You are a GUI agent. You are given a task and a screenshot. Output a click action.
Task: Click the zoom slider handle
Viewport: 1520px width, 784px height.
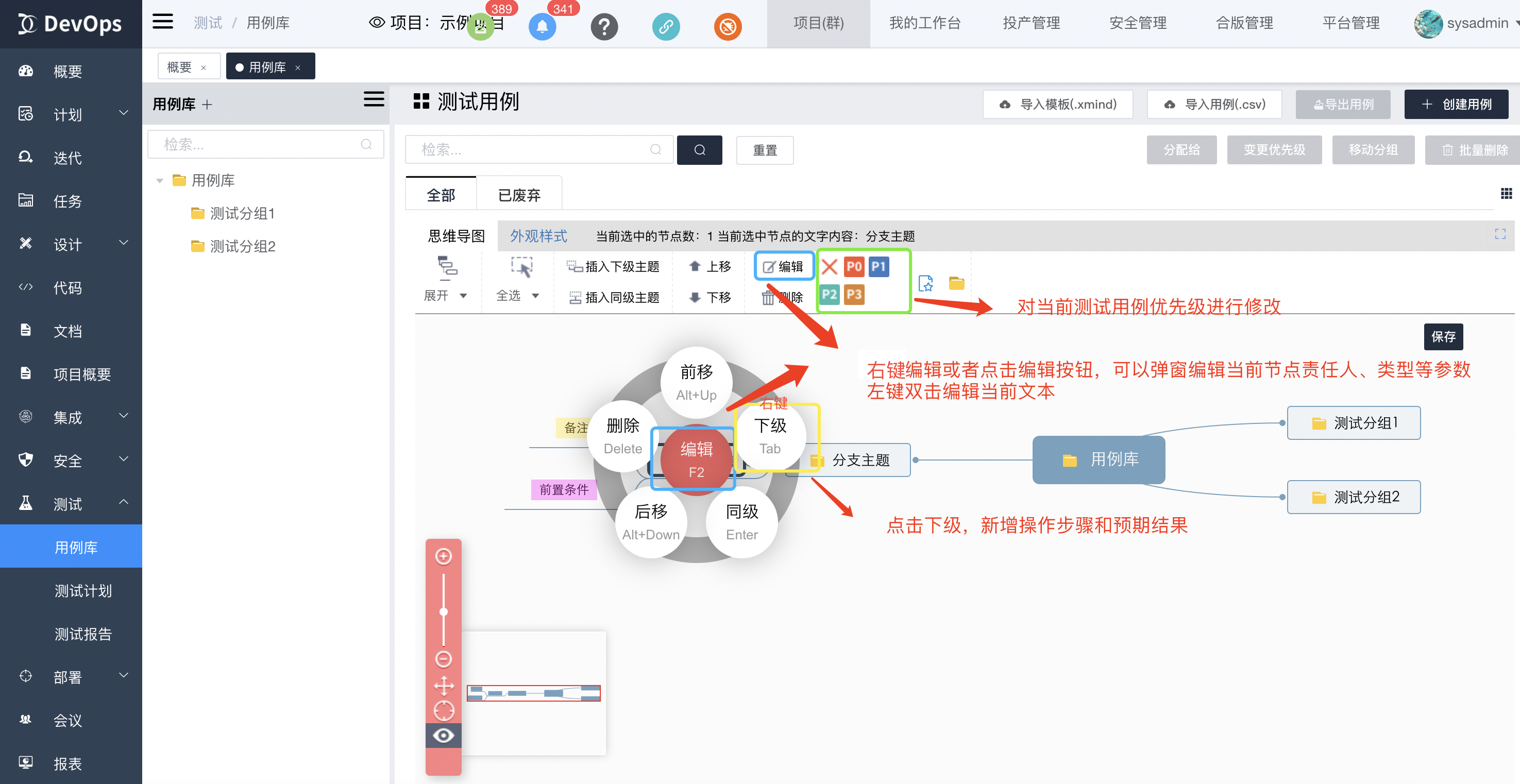(443, 612)
